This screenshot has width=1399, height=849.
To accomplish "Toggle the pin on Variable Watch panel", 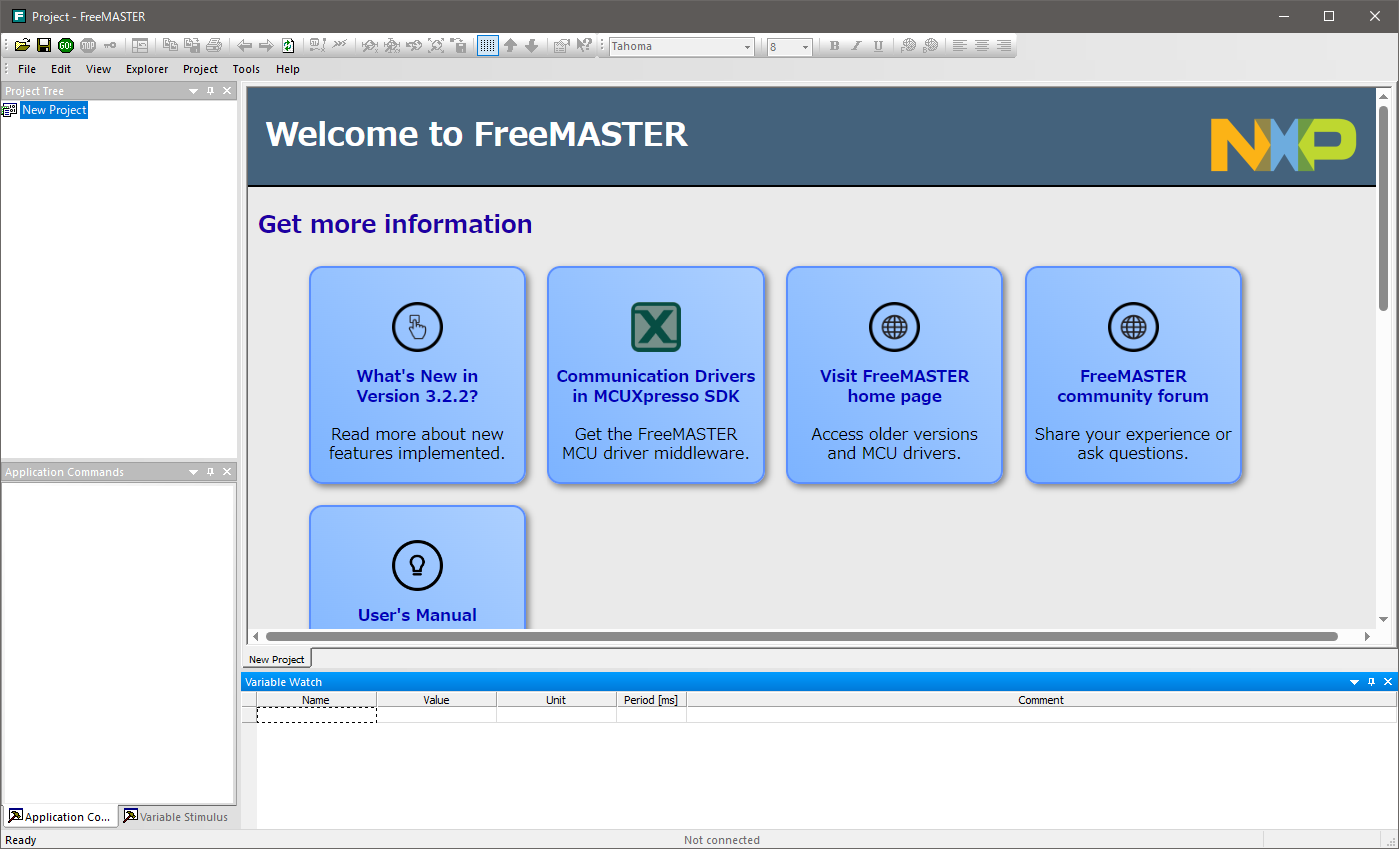I will tap(1371, 682).
